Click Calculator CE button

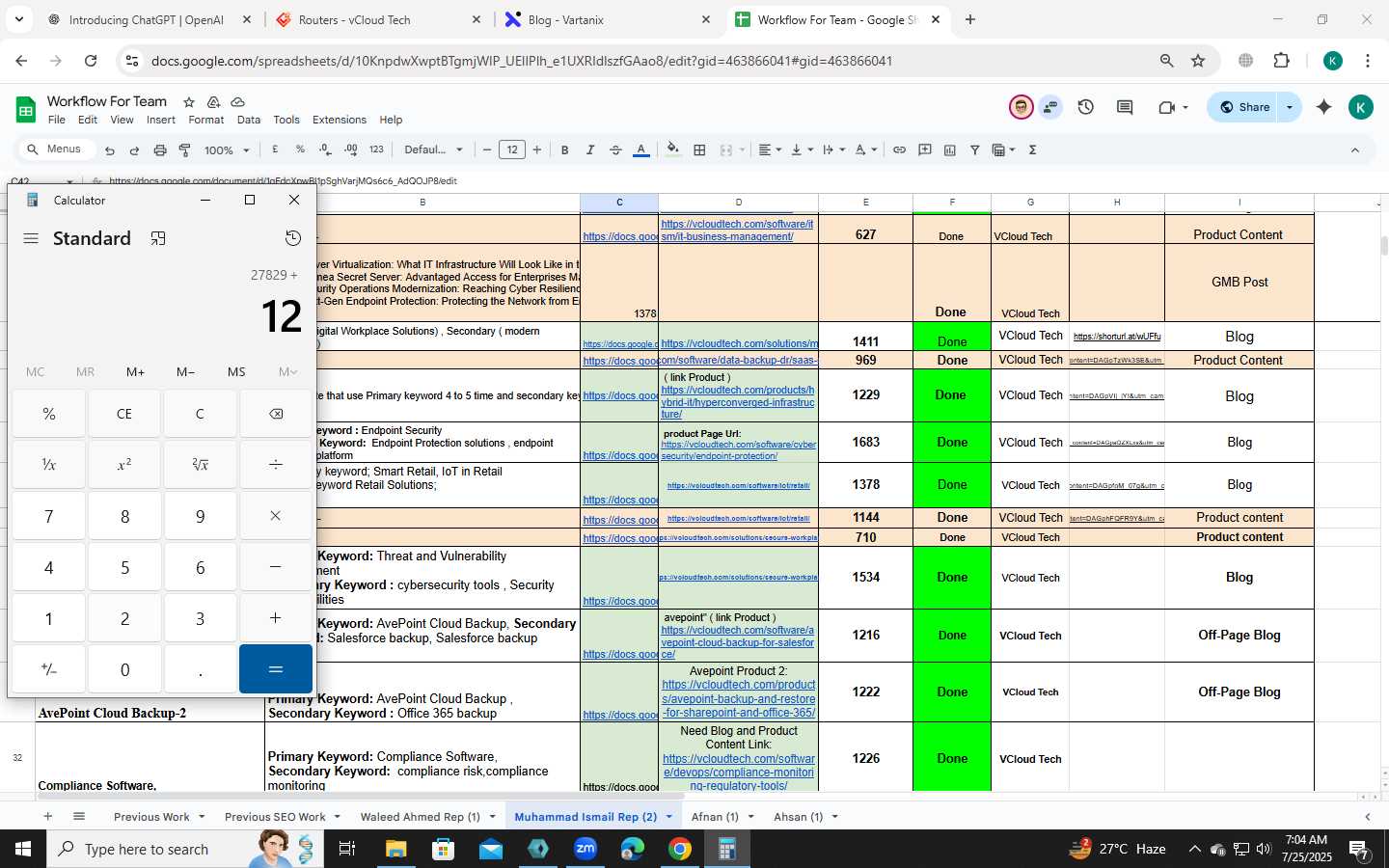[124, 414]
